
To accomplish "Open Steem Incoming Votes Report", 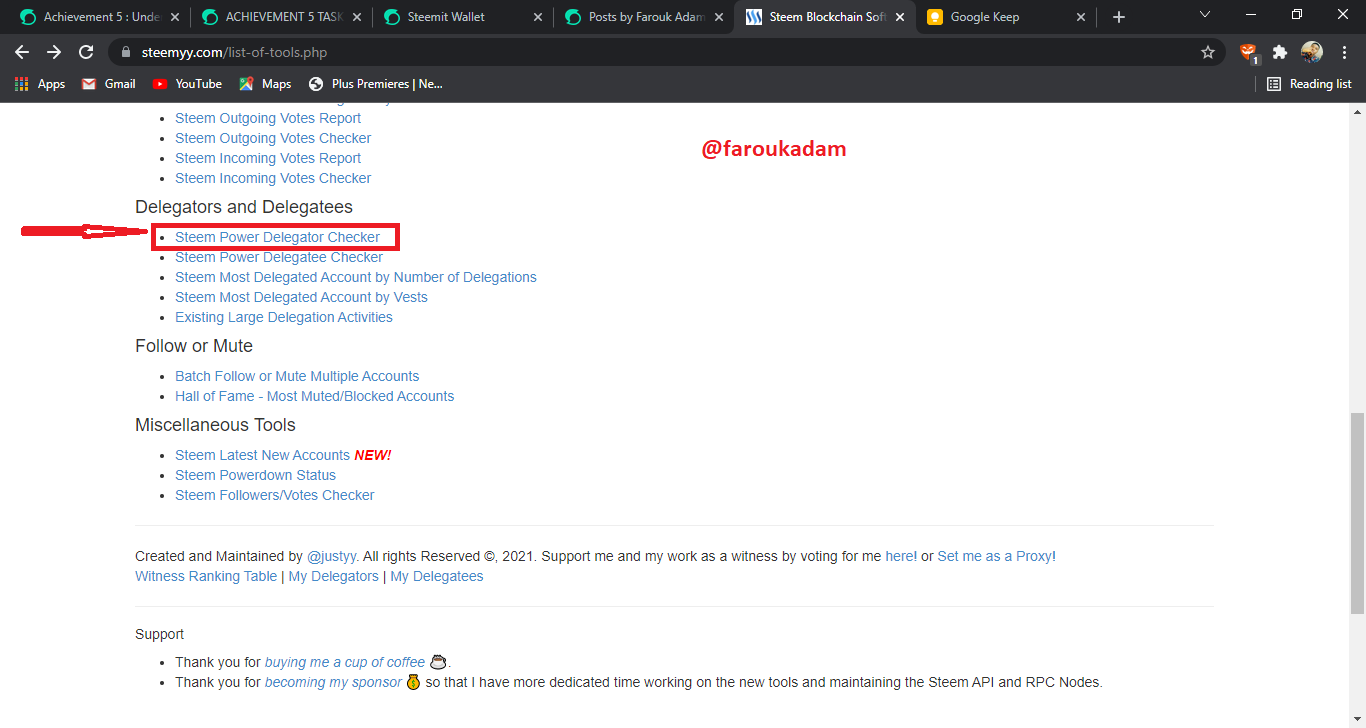I will click(268, 158).
